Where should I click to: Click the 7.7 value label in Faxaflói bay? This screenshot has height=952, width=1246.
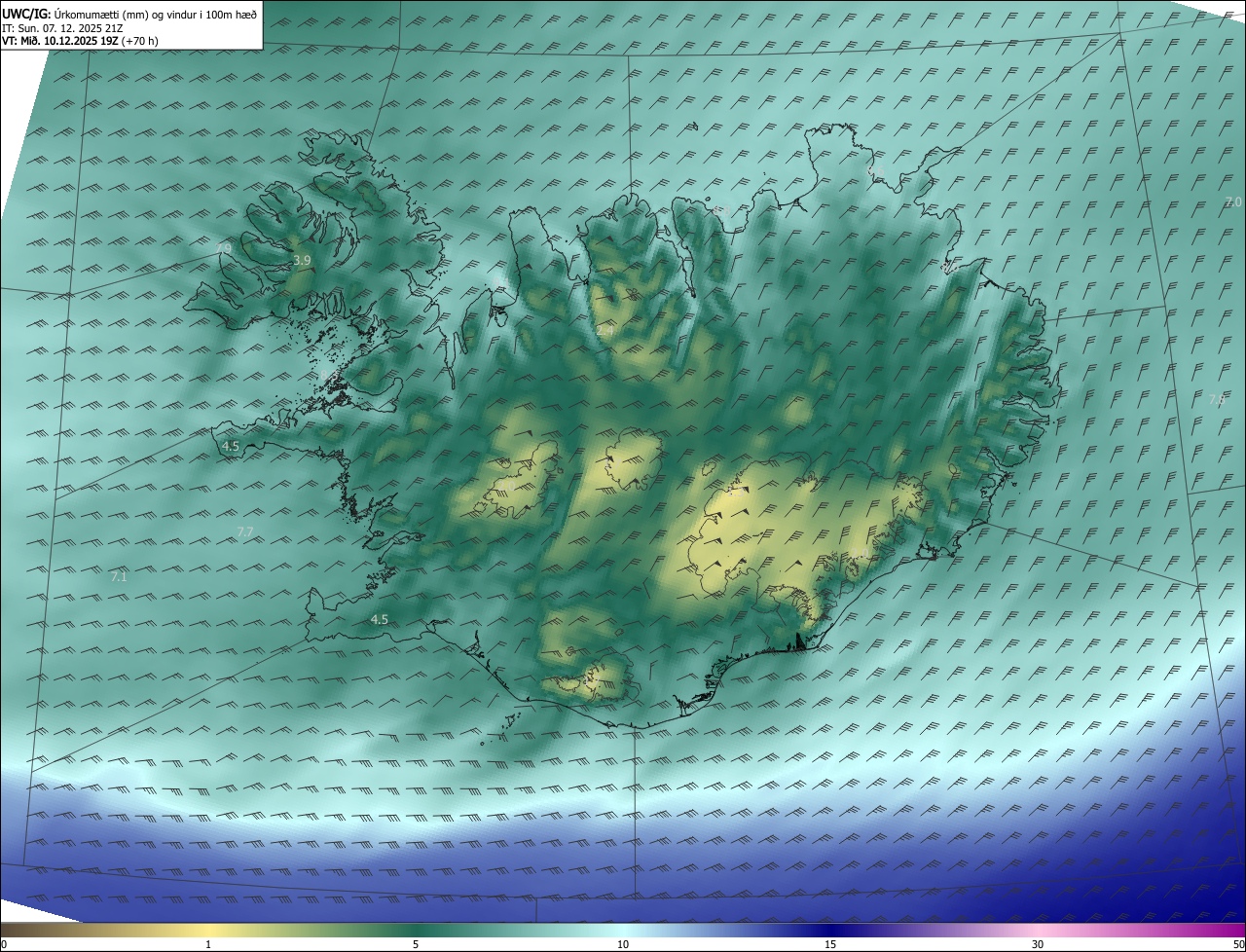click(245, 531)
